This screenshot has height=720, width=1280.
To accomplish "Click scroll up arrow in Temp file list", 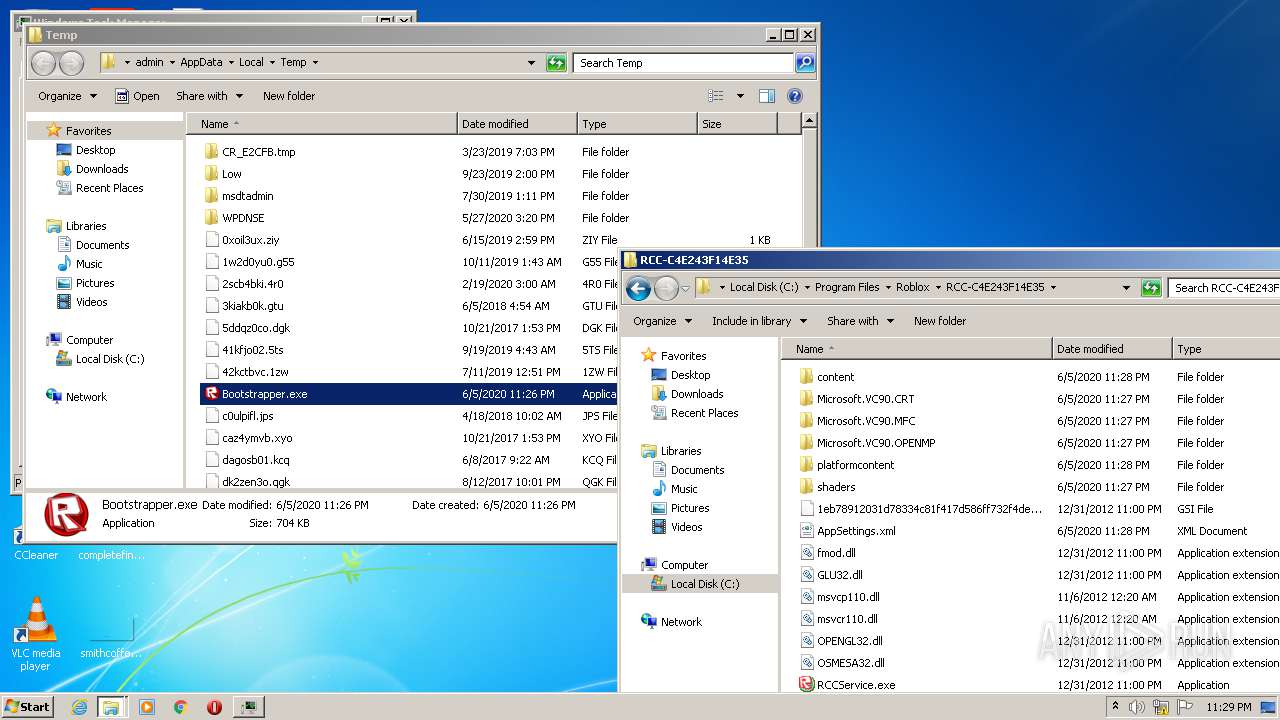I will click(x=809, y=120).
